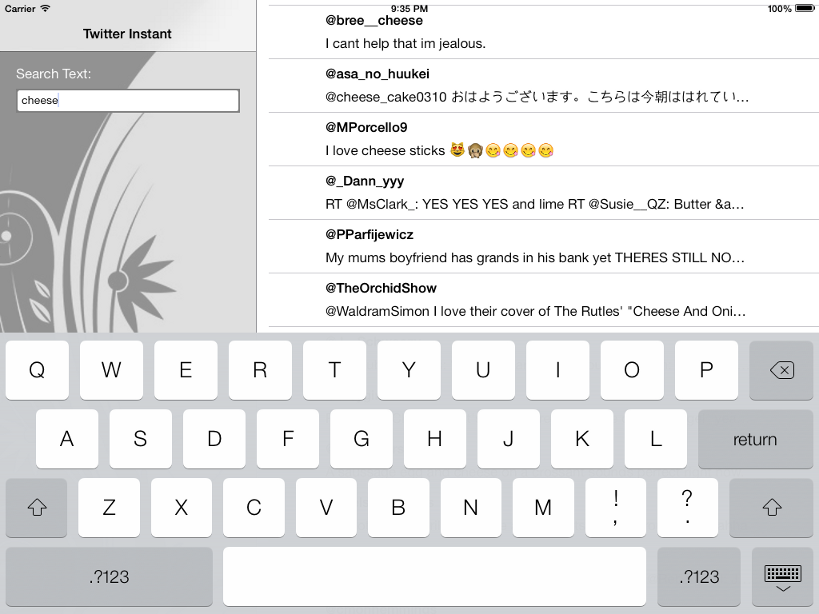
Task: Tap the 9:35 PM clock
Action: click(410, 8)
